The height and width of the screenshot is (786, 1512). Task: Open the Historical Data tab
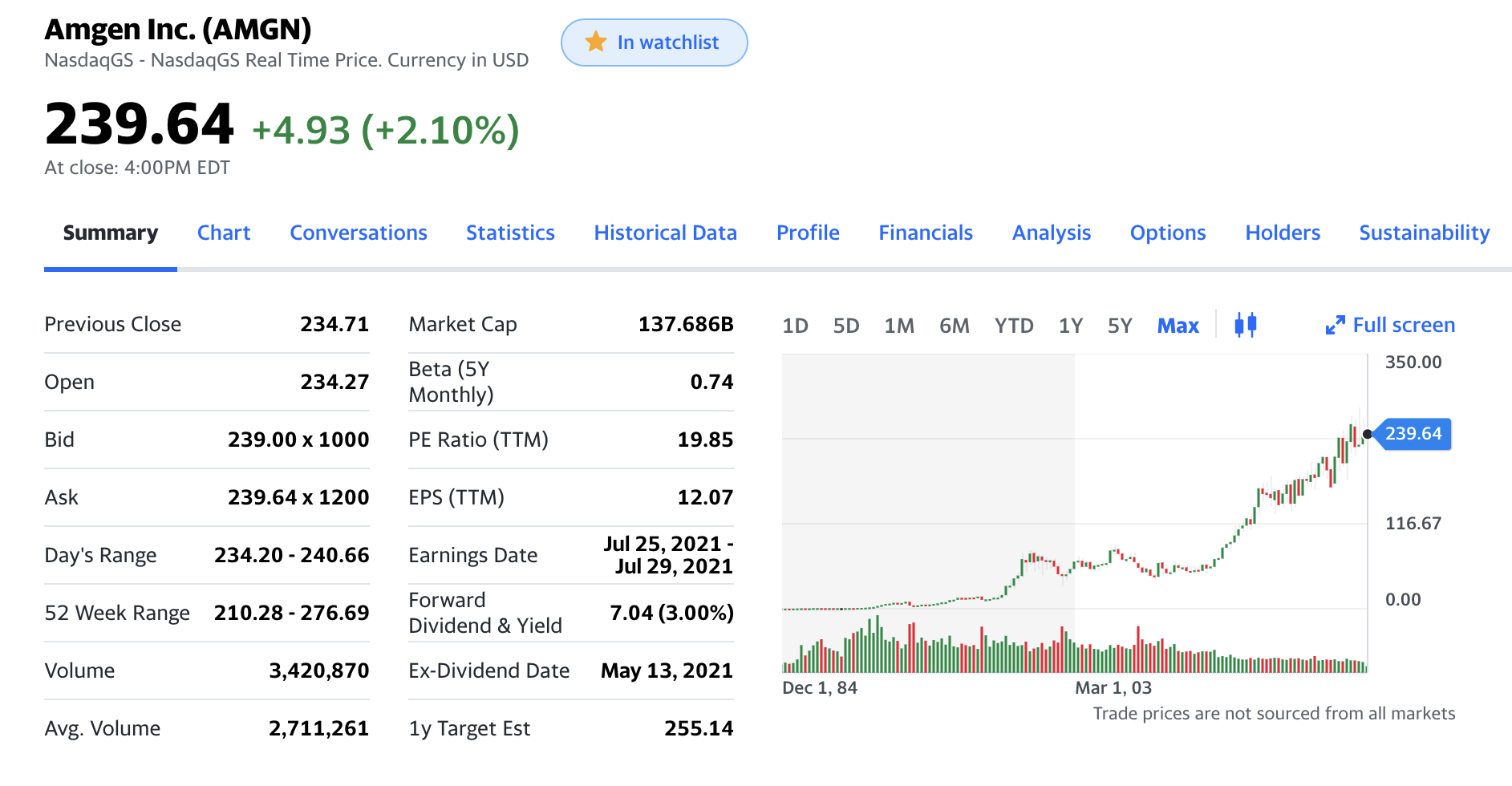(665, 233)
